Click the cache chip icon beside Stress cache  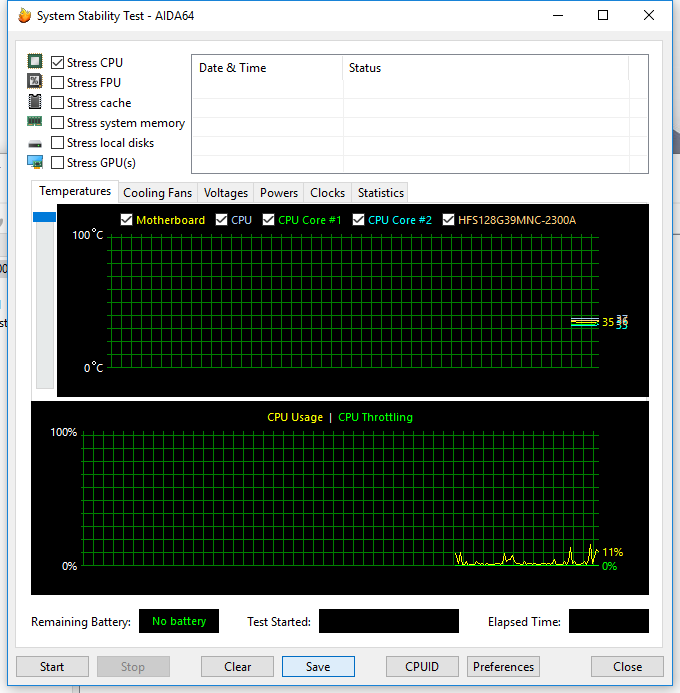pyautogui.click(x=35, y=102)
